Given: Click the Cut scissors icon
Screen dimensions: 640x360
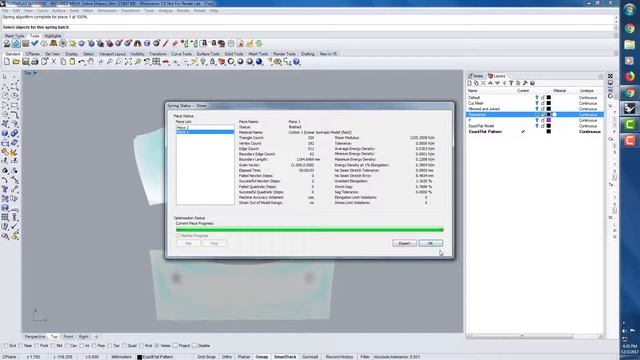Looking at the screenshot, I should (x=53, y=62).
